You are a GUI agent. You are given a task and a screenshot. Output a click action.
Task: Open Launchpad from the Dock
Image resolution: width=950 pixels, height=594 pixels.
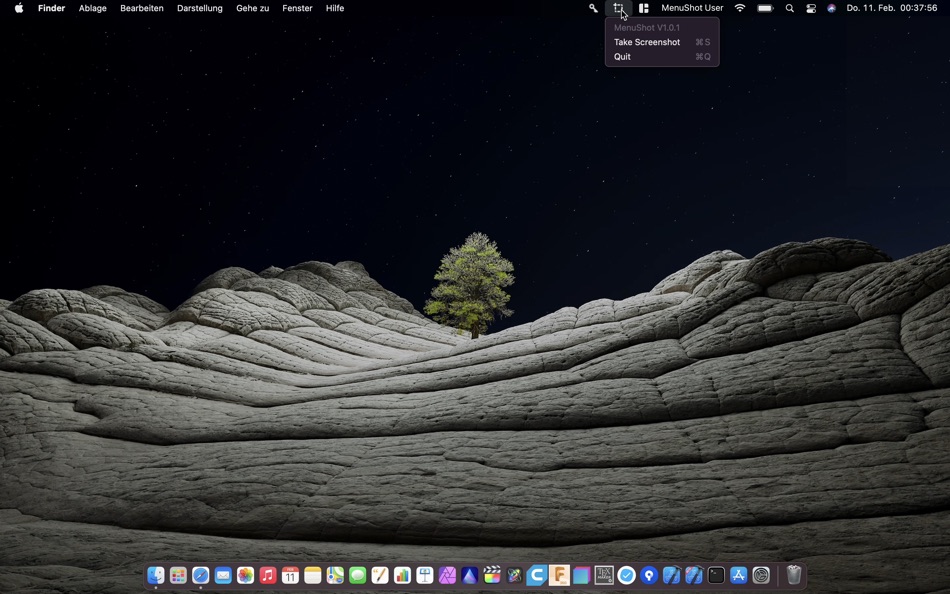pos(178,575)
